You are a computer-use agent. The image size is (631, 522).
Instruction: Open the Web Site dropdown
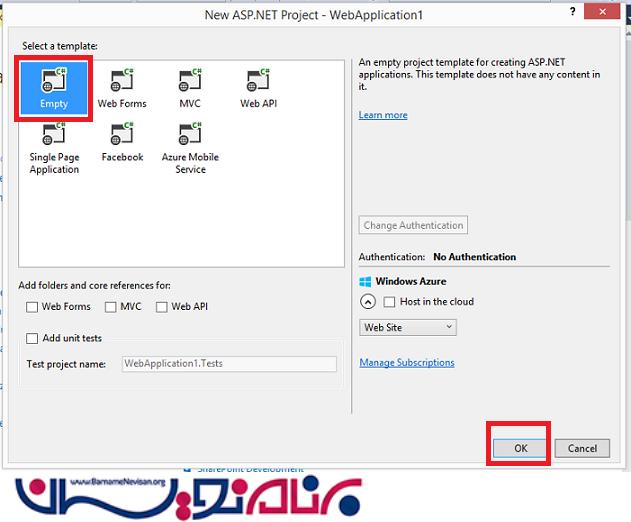coord(408,327)
